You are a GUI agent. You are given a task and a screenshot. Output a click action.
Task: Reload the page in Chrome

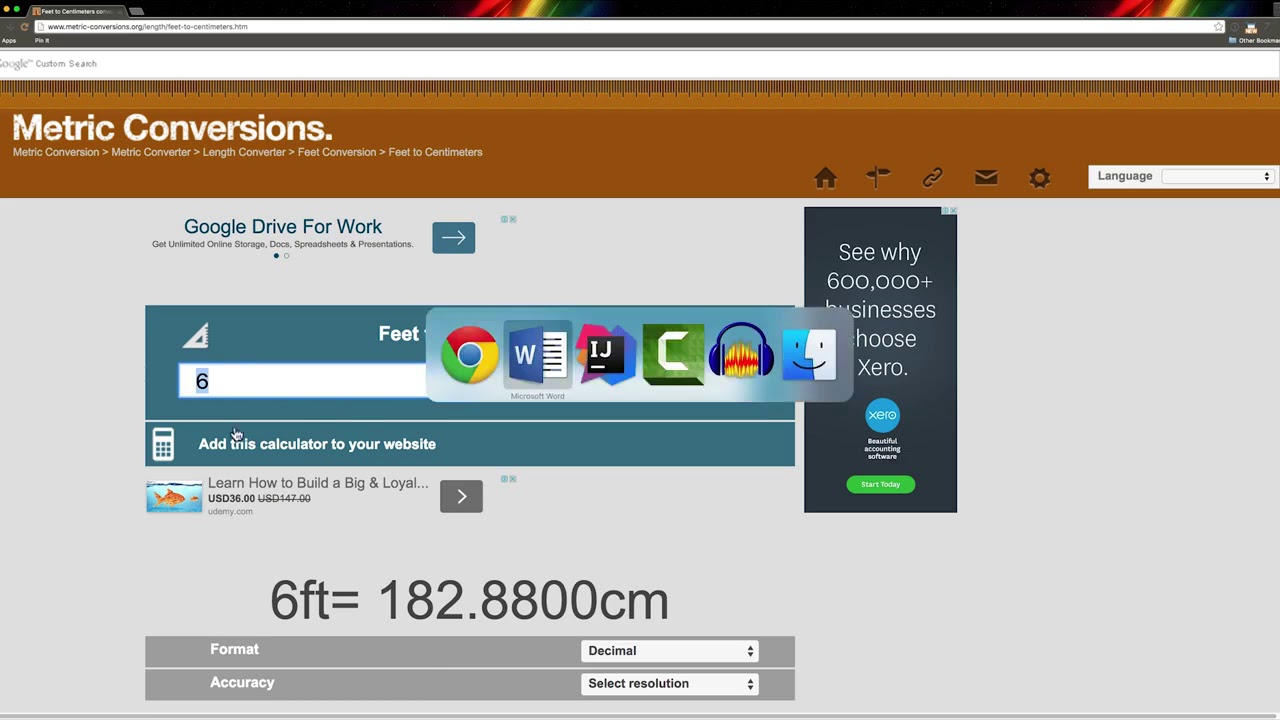tap(23, 27)
